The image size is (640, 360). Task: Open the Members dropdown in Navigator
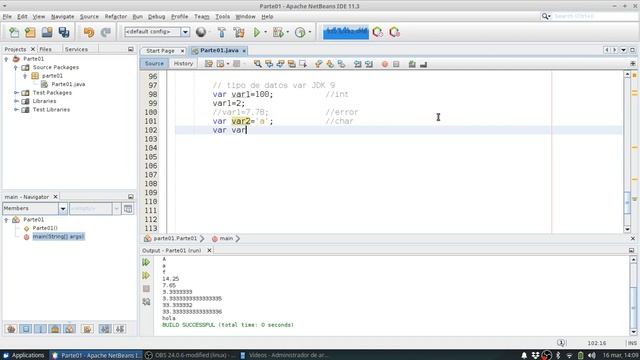point(63,209)
